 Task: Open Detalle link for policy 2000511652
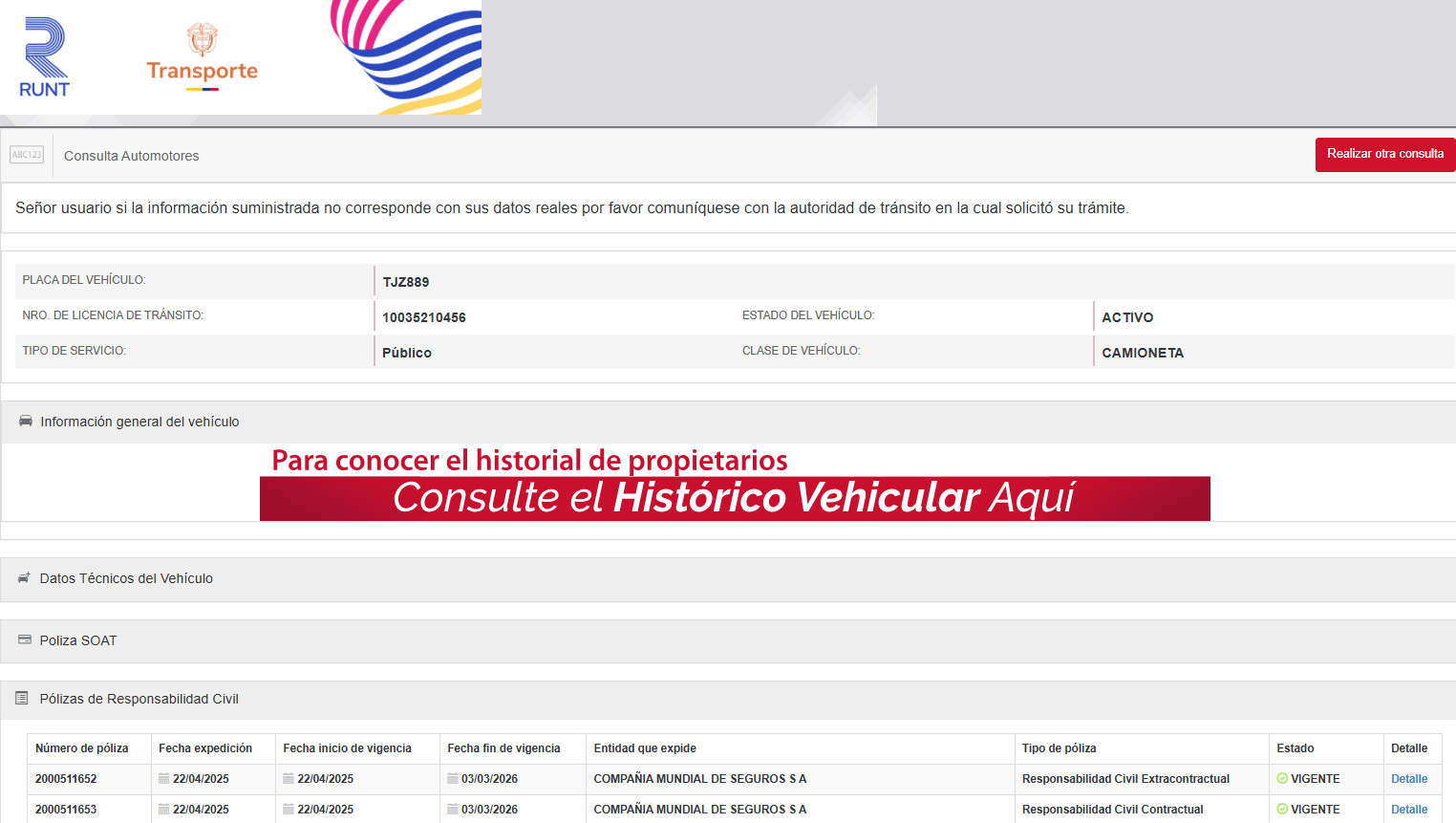[1409, 779]
